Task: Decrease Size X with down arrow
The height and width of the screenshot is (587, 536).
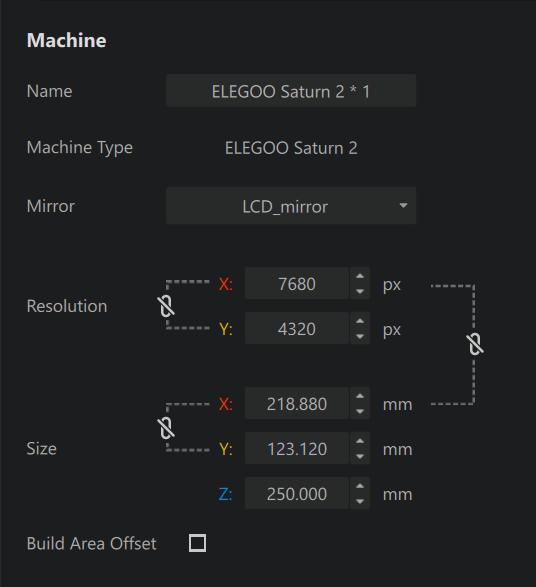Action: (360, 411)
